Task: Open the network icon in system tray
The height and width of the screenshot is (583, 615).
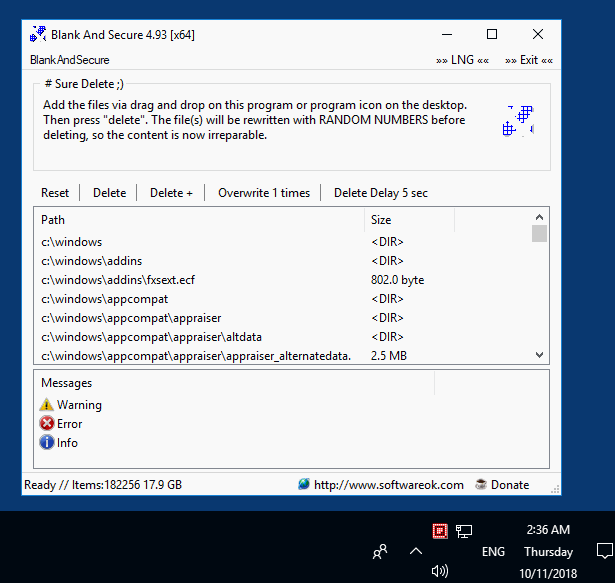Action: tap(464, 531)
